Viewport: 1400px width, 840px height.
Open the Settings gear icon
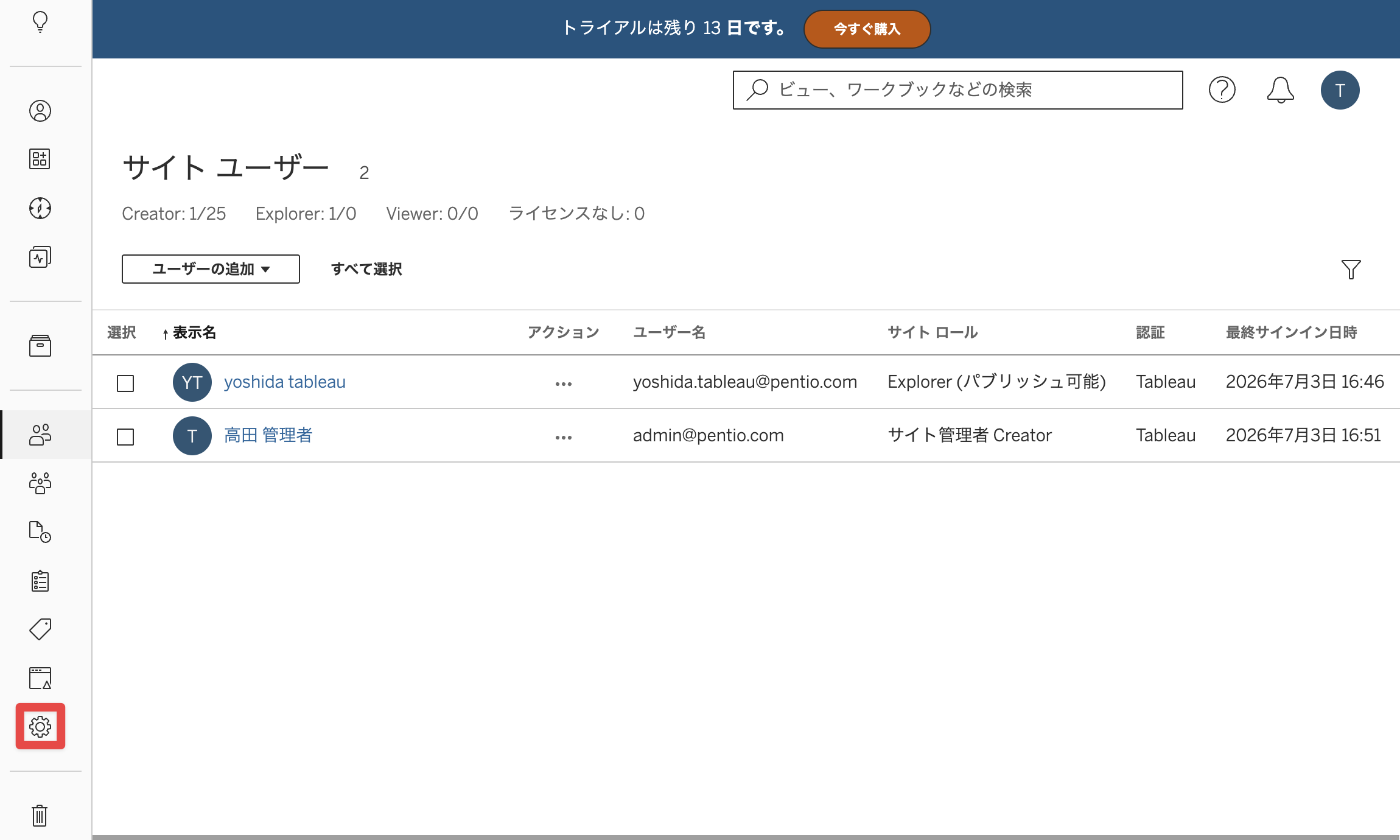[x=40, y=727]
